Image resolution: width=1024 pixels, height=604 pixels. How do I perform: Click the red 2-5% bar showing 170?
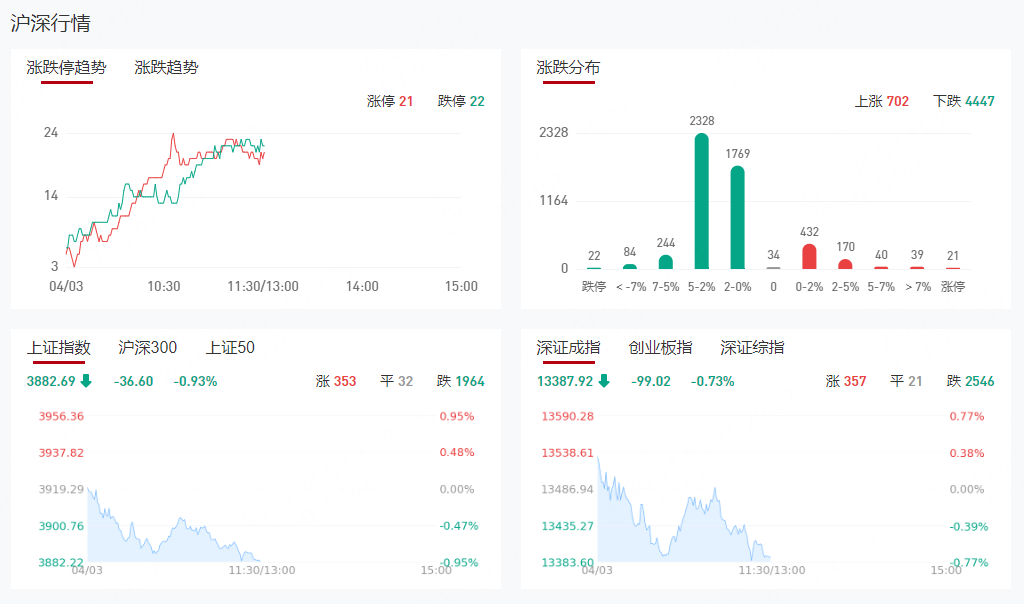coord(845,264)
